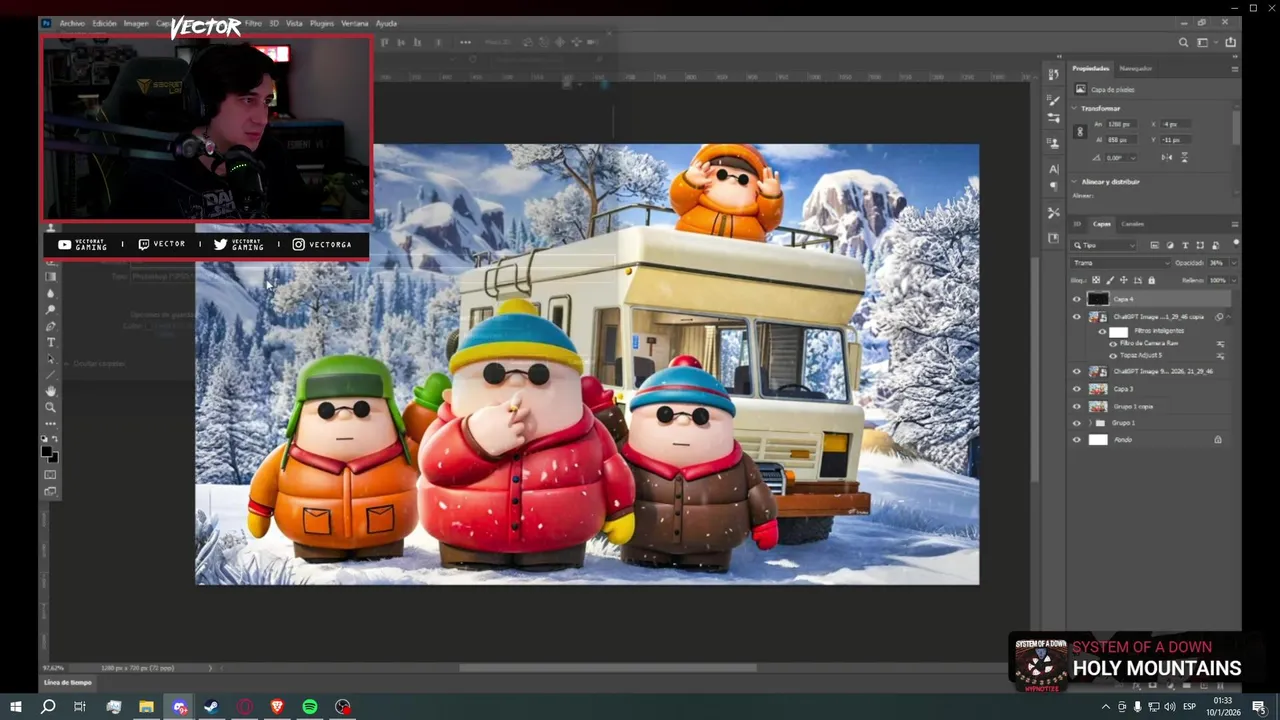Open the Brush Settings panel icon
Screen dimensions: 1280x720
pos(1053,100)
